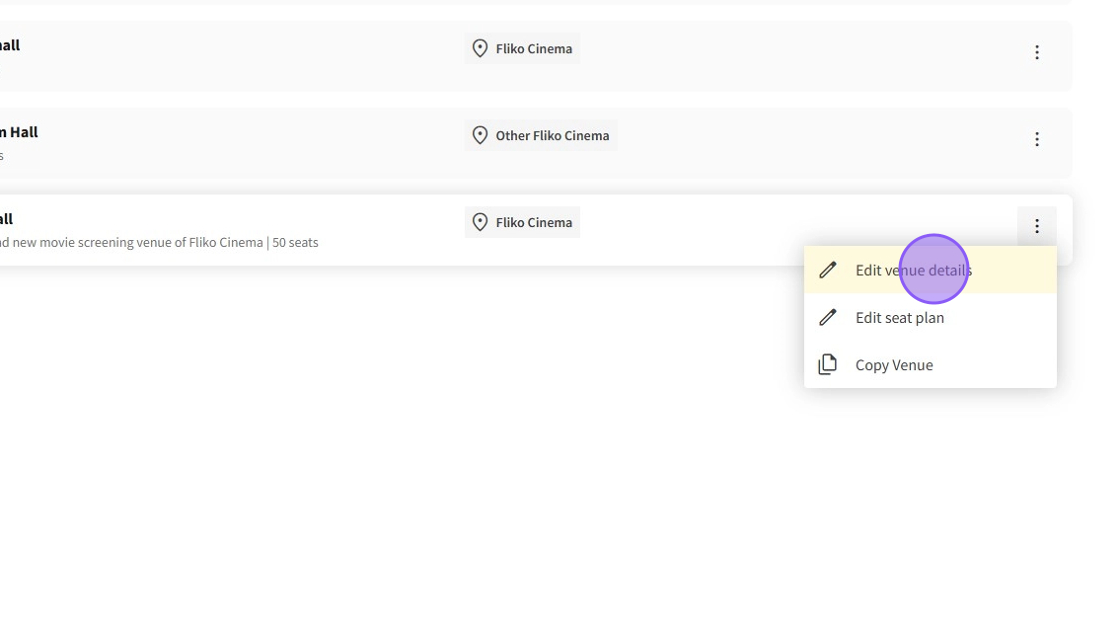Click the Other Fliko Cinema location badge
The width and height of the screenshot is (1120, 626).
tap(551, 136)
